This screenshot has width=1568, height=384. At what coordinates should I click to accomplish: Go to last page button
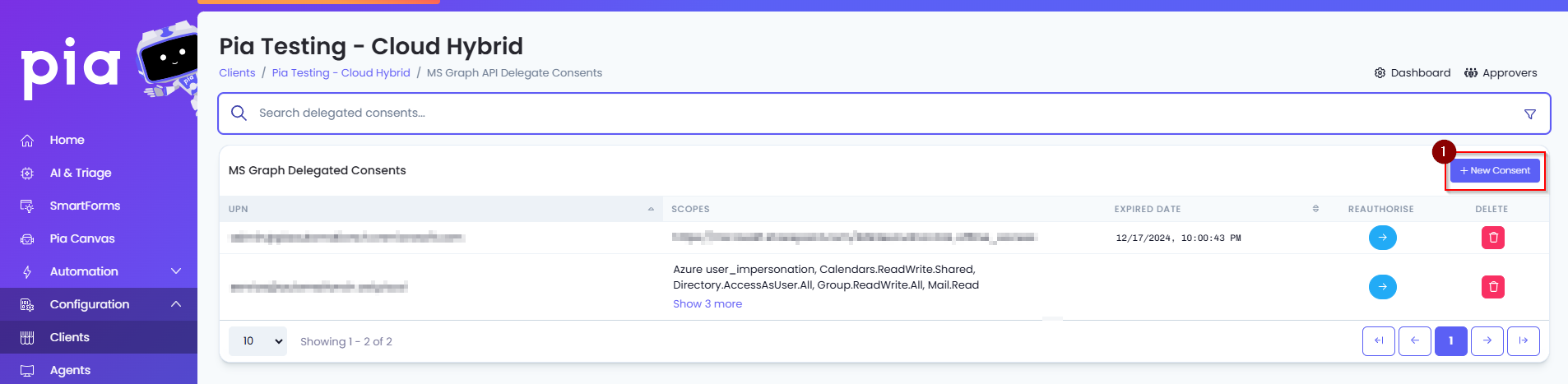click(1523, 340)
